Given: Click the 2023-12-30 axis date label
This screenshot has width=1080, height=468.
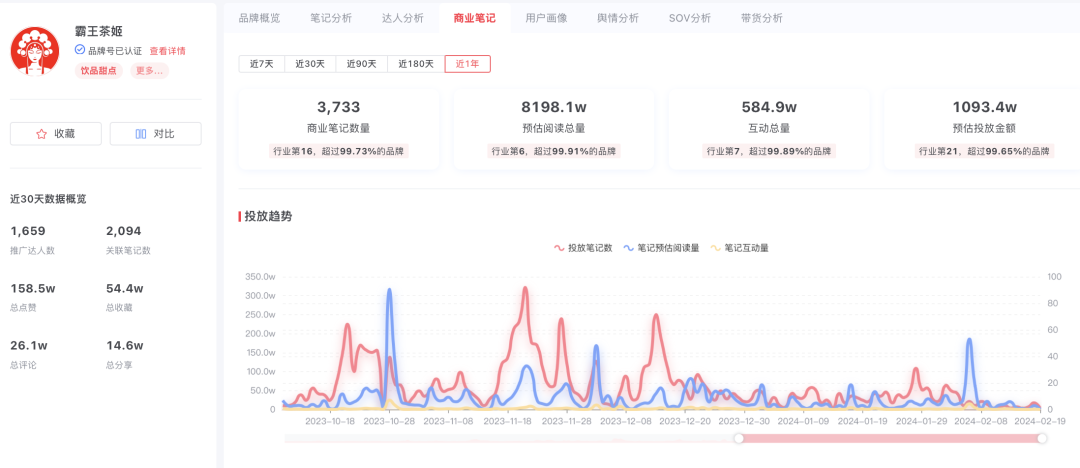Looking at the screenshot, I should tap(744, 420).
